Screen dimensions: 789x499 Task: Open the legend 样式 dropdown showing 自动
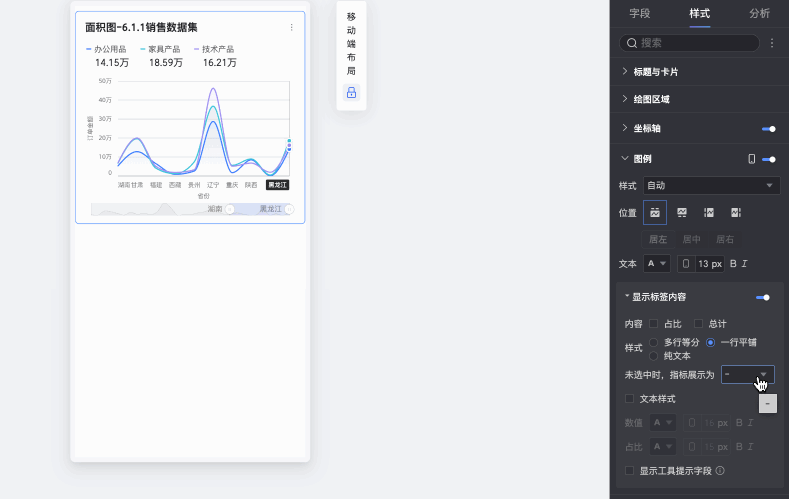pyautogui.click(x=712, y=186)
